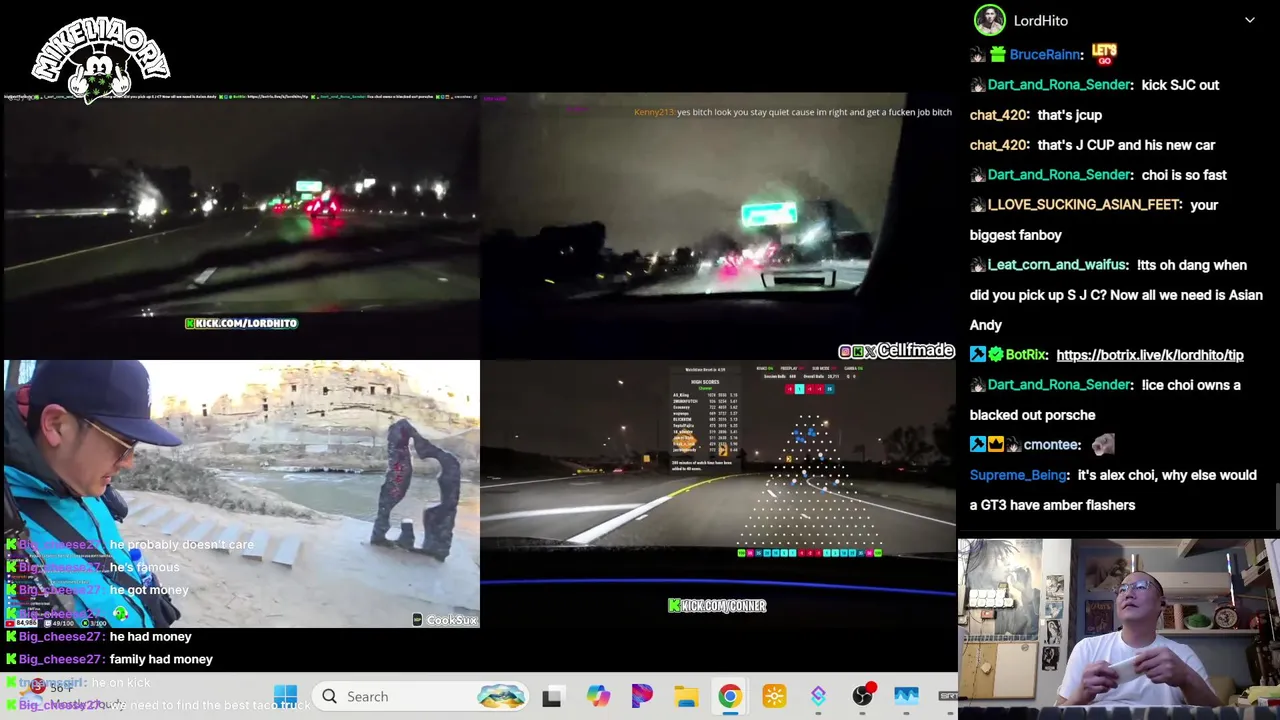Select the kick.com/conner driving stream panel
Screen dimensions: 1280x720
tap(718, 494)
